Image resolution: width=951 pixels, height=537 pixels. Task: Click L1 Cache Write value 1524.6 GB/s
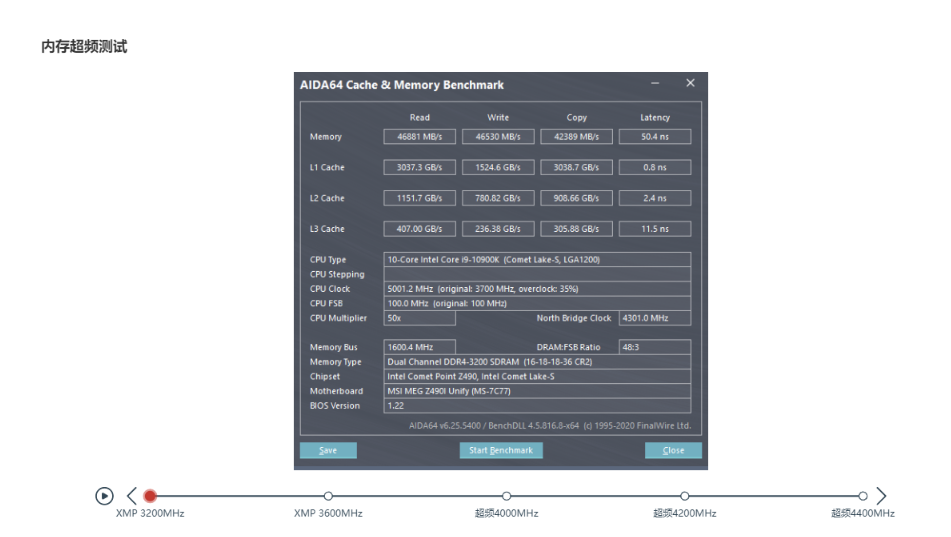coord(498,167)
